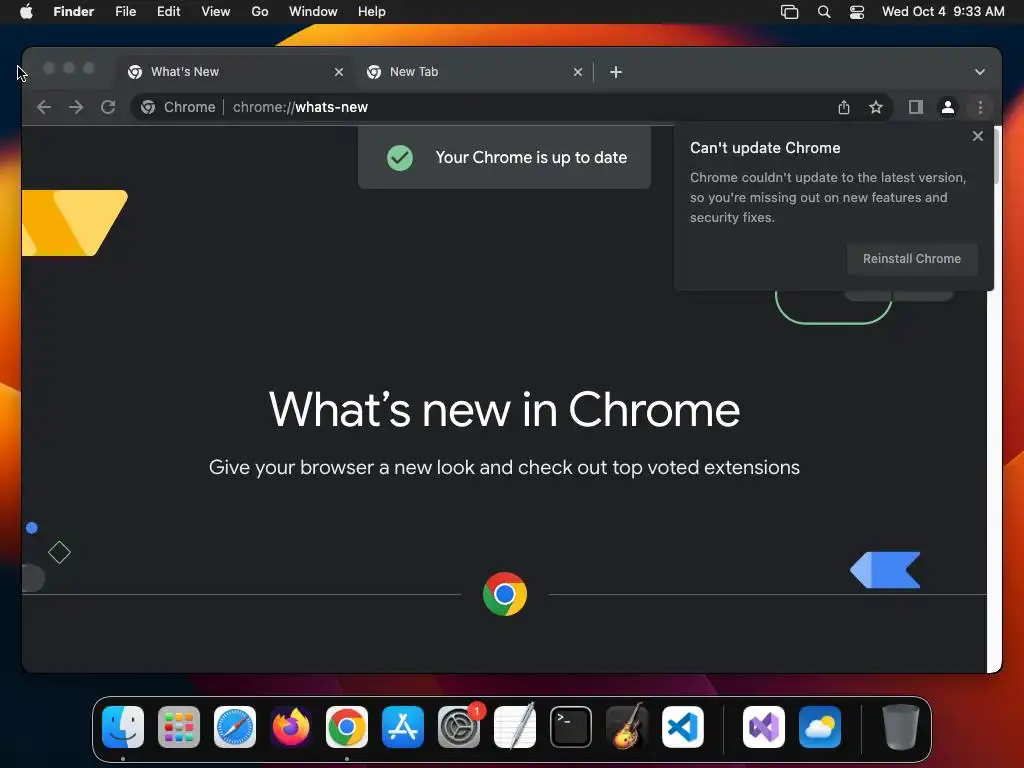Open System Settings from the Dock

tap(459, 727)
